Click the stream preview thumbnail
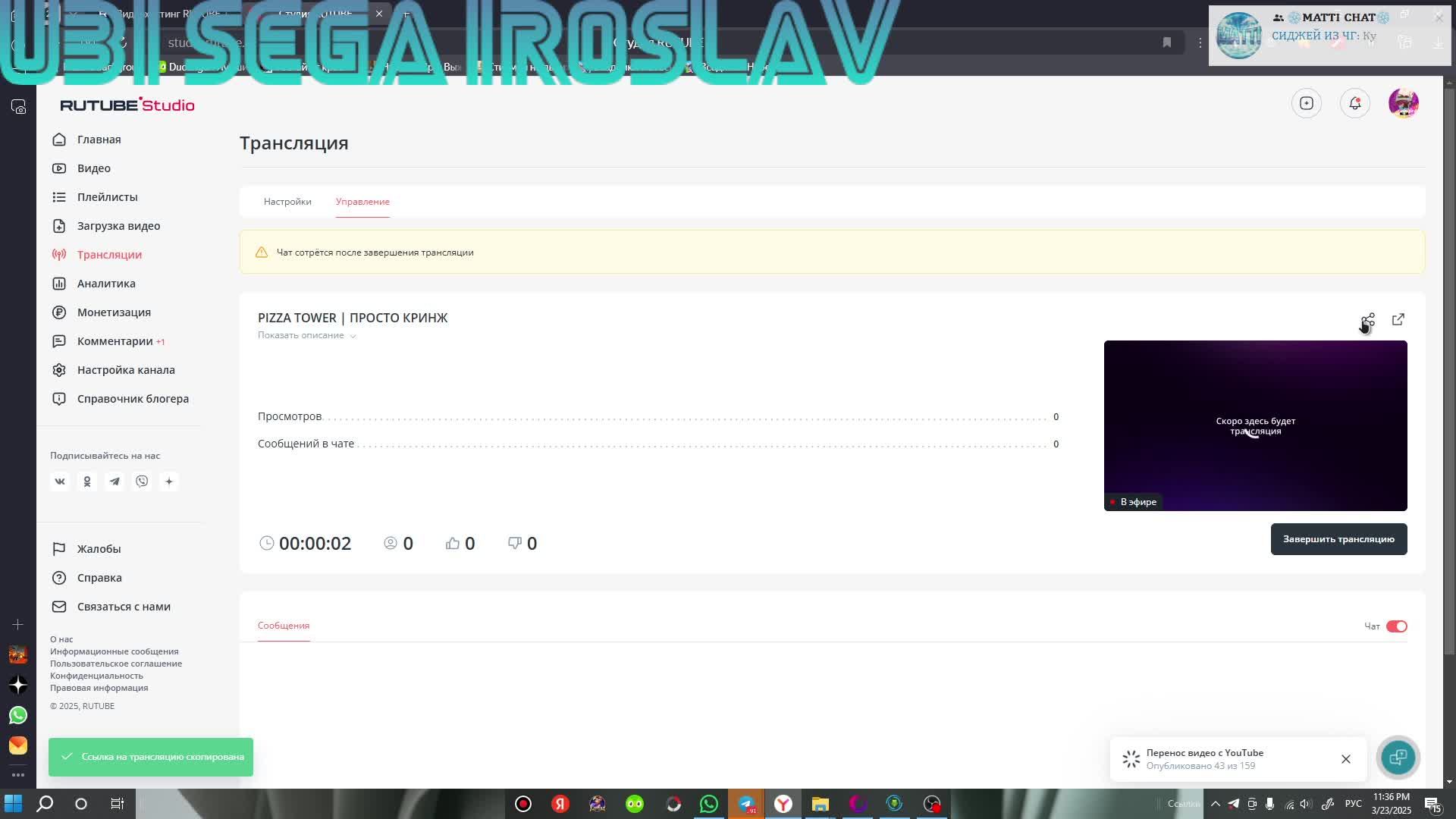1456x819 pixels. tap(1256, 425)
